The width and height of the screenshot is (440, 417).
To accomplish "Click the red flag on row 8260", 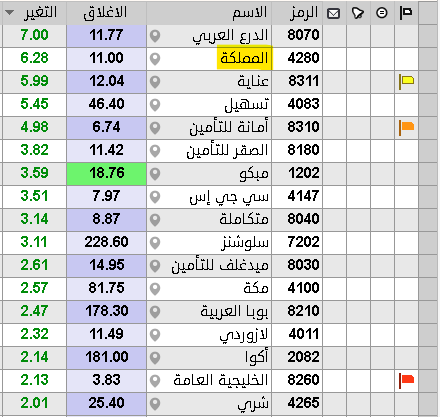I will (406, 380).
